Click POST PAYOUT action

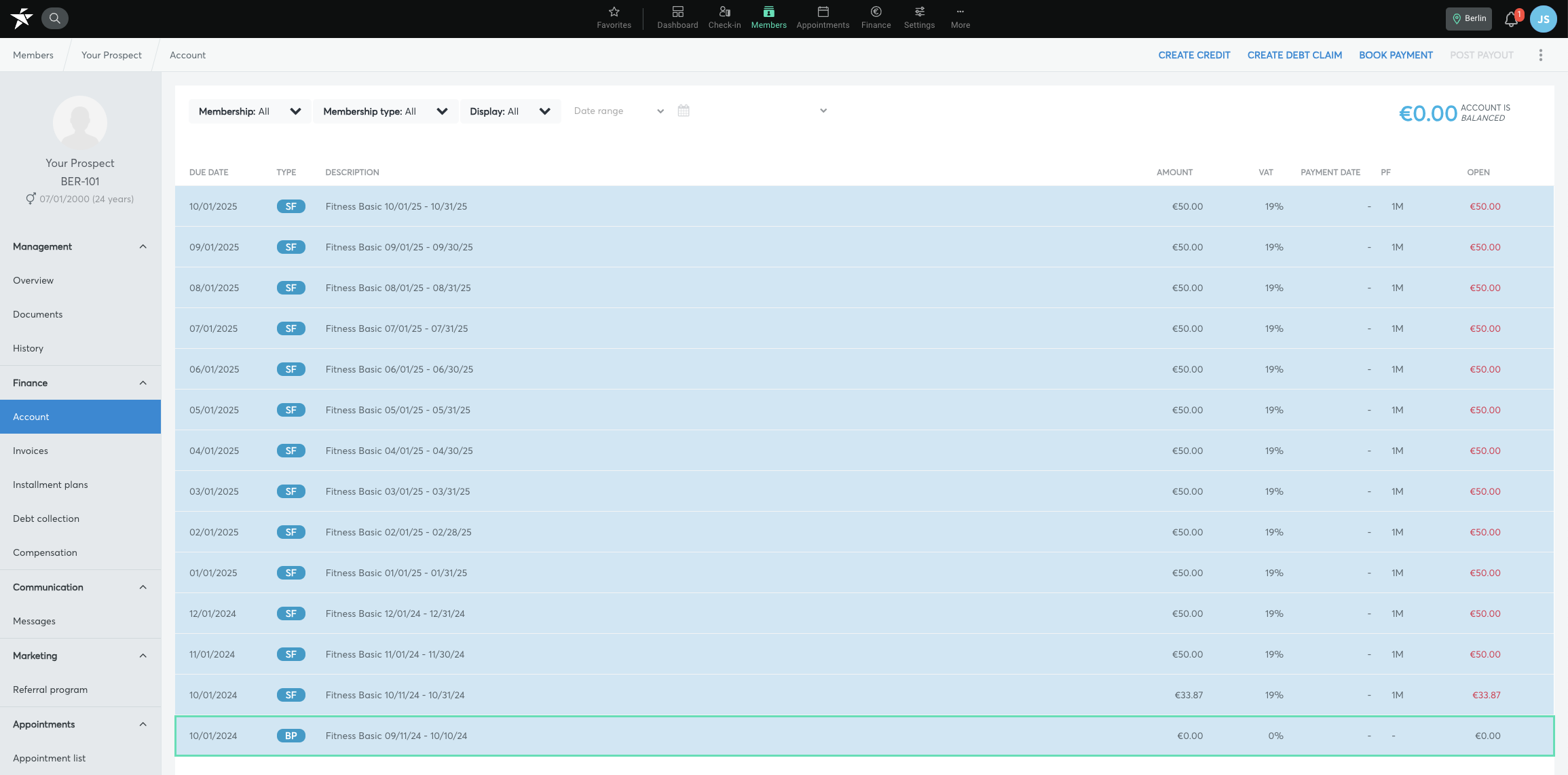pyautogui.click(x=1482, y=55)
